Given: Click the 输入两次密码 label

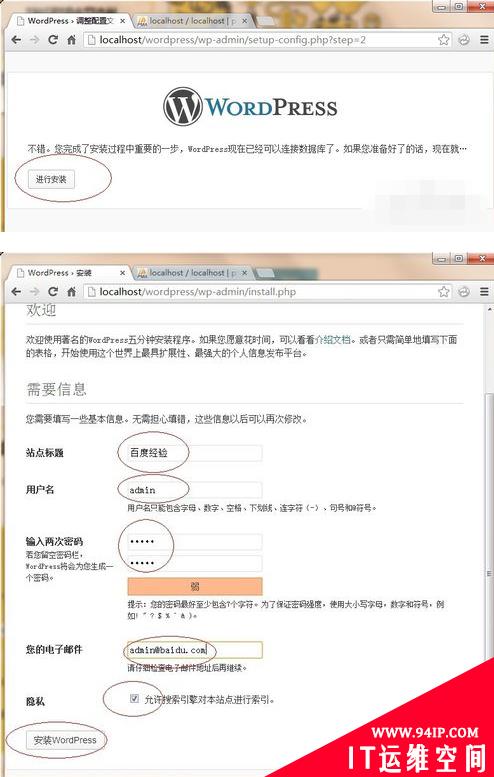Looking at the screenshot, I should click(x=54, y=542).
